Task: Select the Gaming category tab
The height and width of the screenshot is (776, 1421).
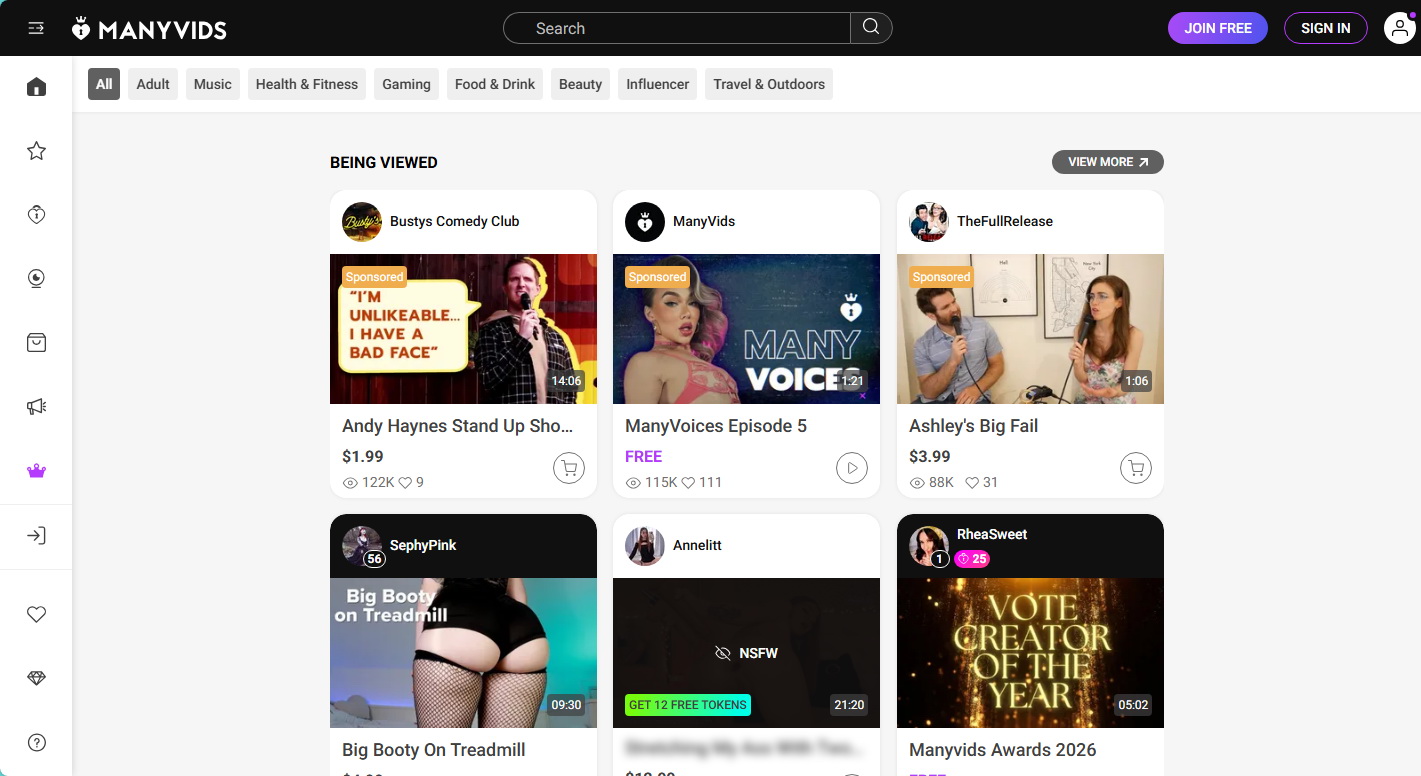Action: 406,84
